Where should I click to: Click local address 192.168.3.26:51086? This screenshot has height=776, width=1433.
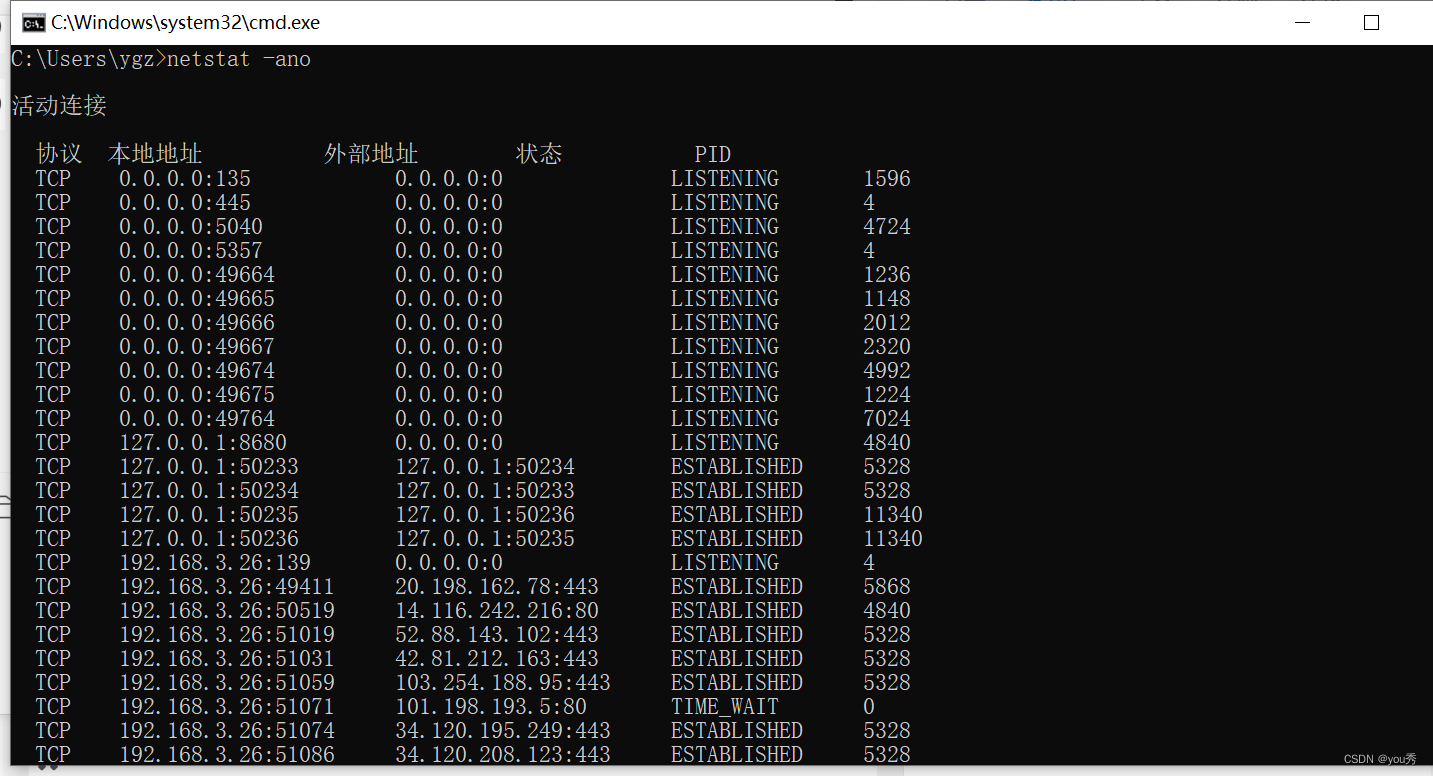coord(227,755)
